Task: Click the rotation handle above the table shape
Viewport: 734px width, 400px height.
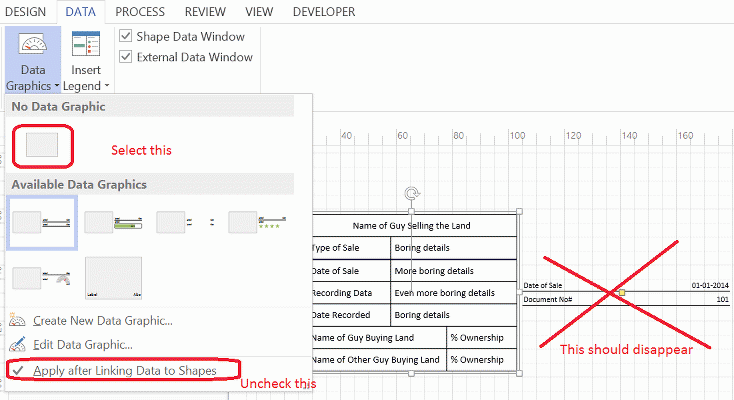Action: click(410, 193)
